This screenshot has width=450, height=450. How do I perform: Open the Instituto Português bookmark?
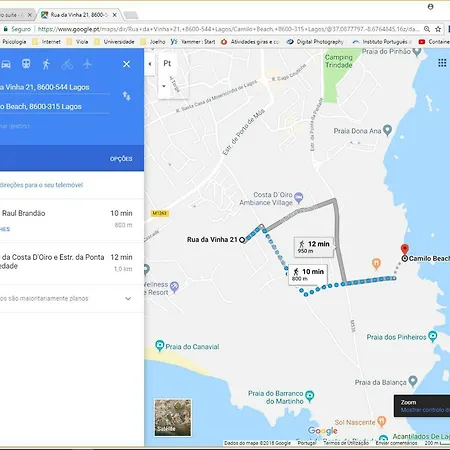tap(382, 42)
